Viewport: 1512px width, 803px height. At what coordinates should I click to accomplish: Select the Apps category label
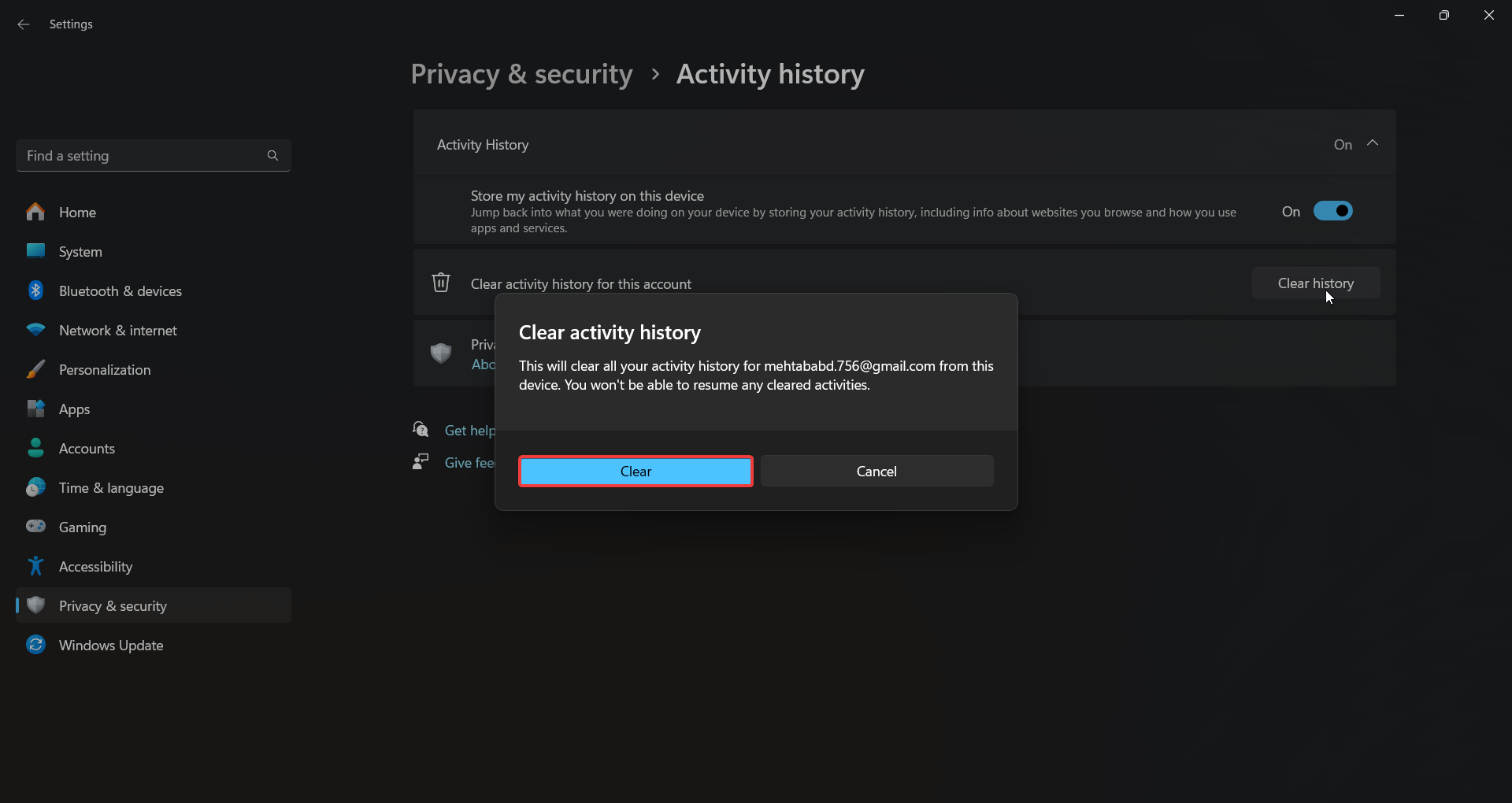click(x=75, y=409)
